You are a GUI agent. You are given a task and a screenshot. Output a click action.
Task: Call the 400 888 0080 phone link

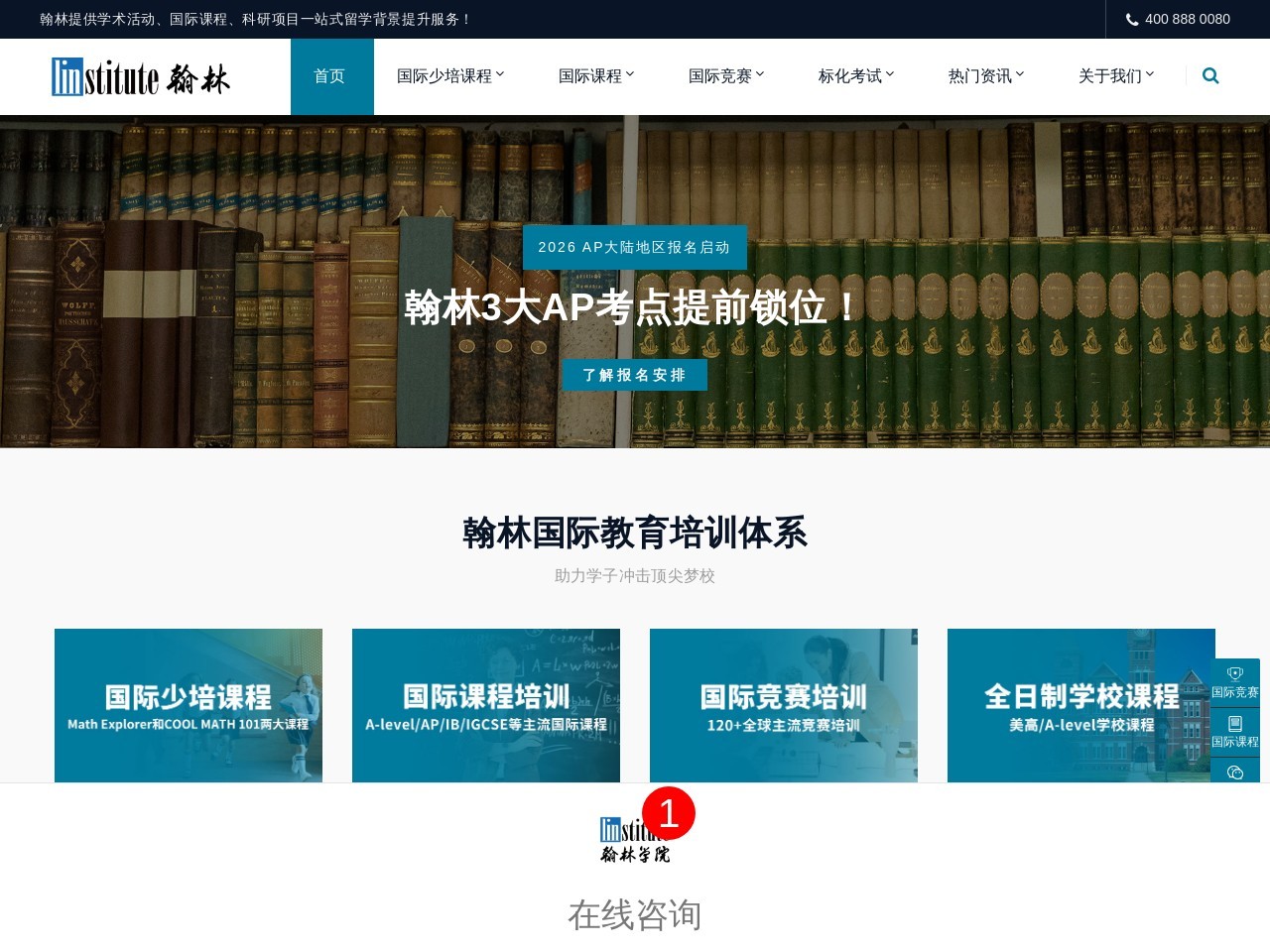(x=1187, y=19)
